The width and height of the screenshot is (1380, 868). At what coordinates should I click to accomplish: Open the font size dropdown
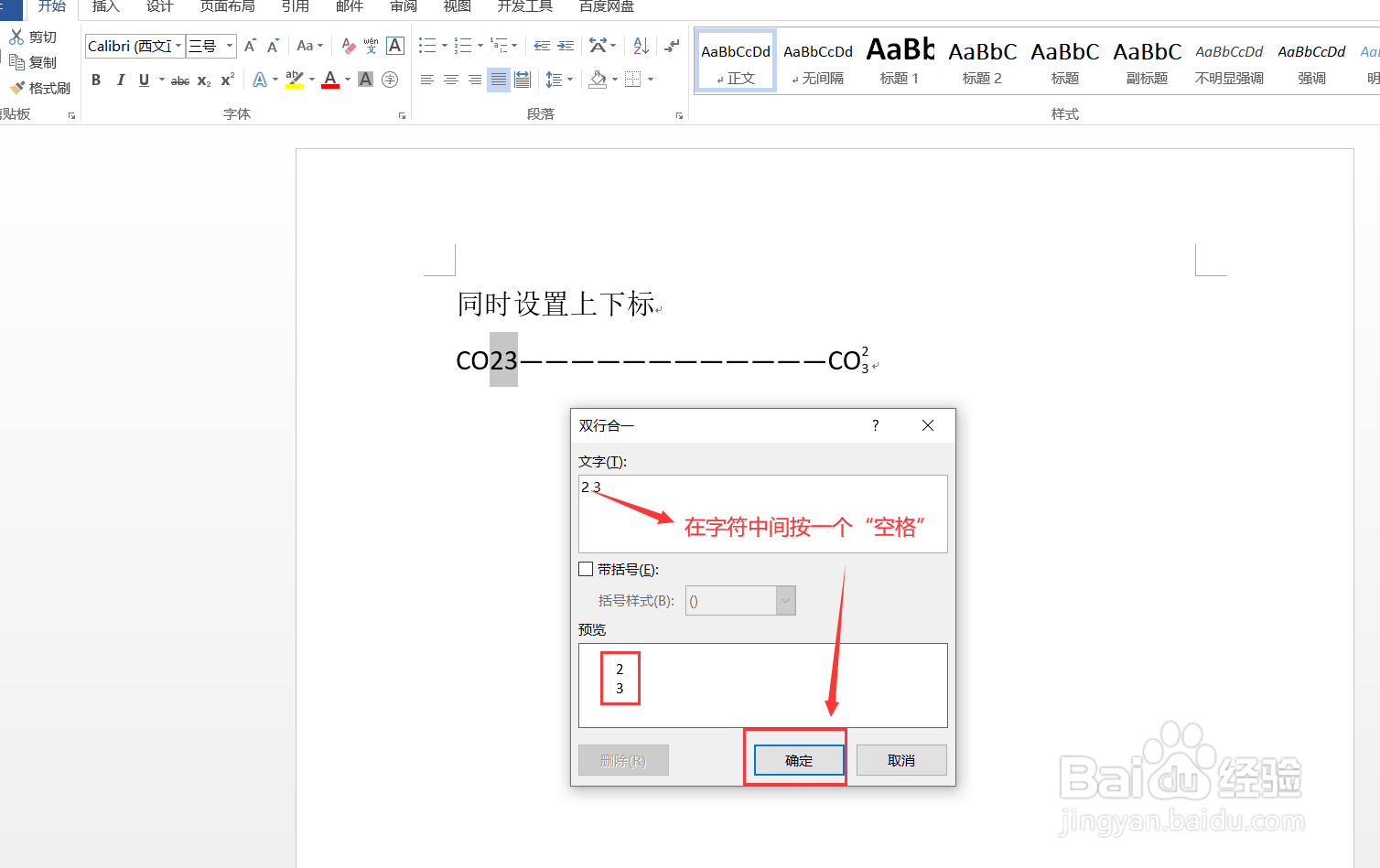230,46
